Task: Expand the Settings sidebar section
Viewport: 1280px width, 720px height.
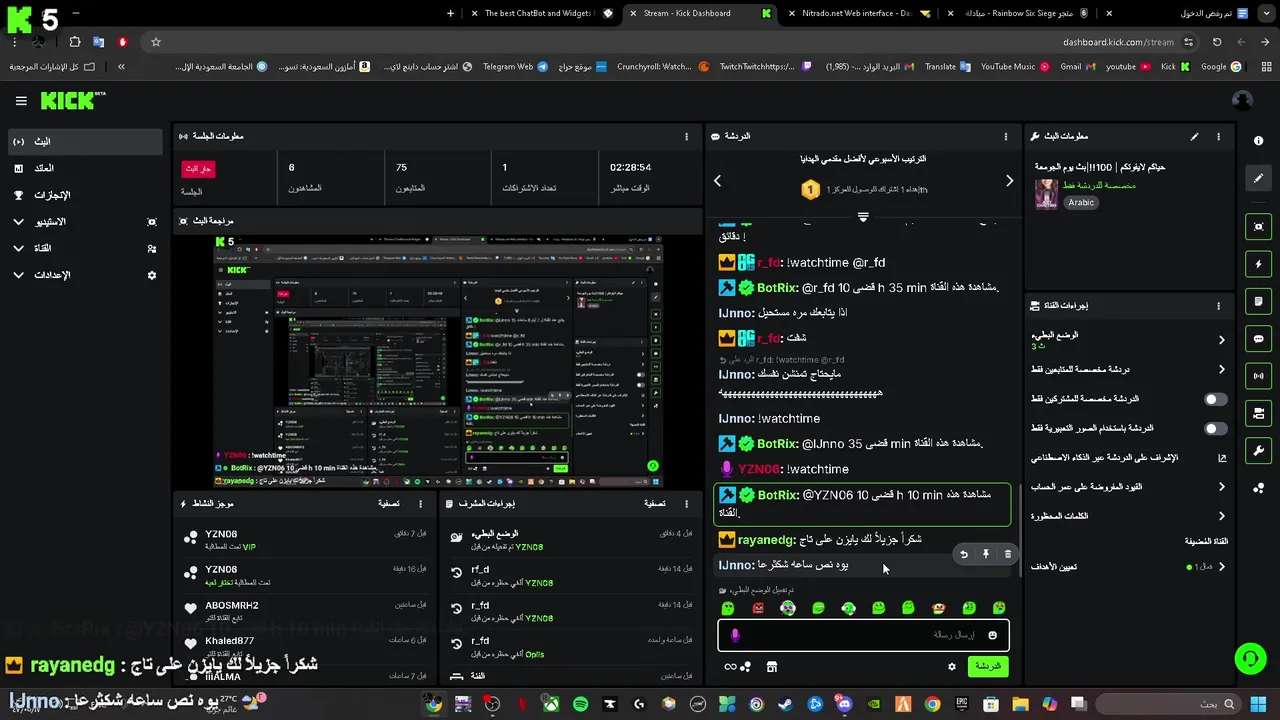Action: point(85,275)
